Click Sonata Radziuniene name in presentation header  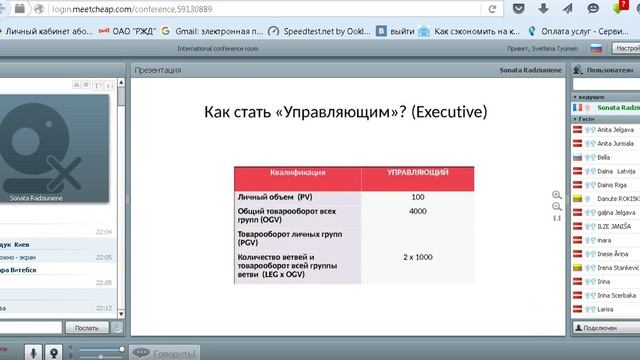[x=531, y=70]
